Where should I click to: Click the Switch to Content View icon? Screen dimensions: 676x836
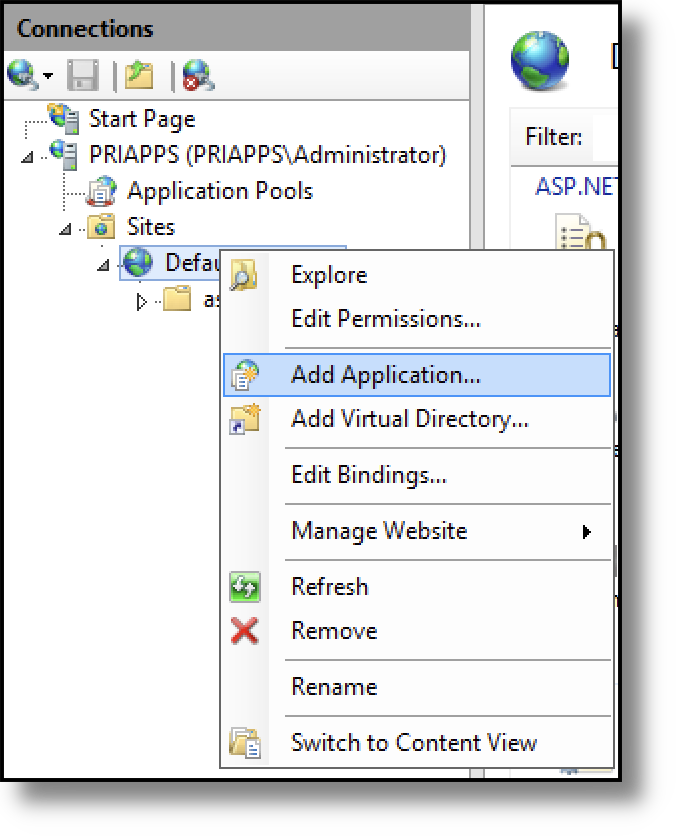[x=245, y=743]
